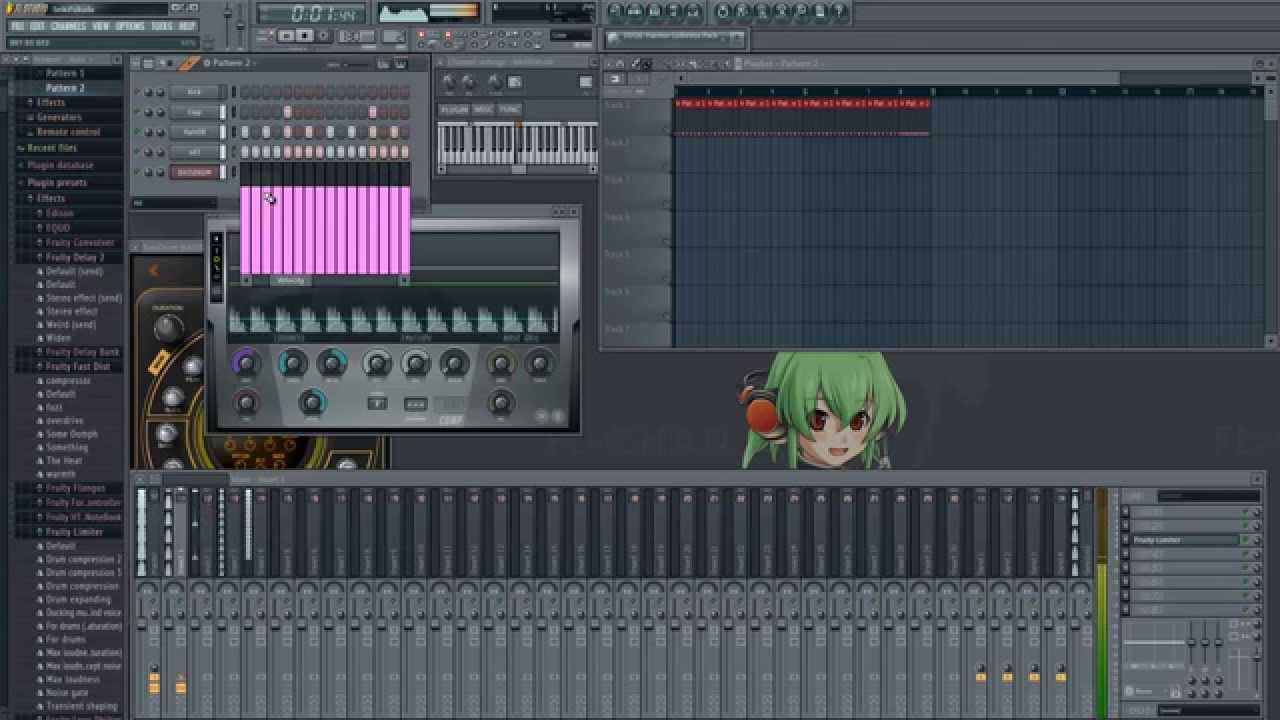Mute the BASSDRUM channel via its LED

136,172
